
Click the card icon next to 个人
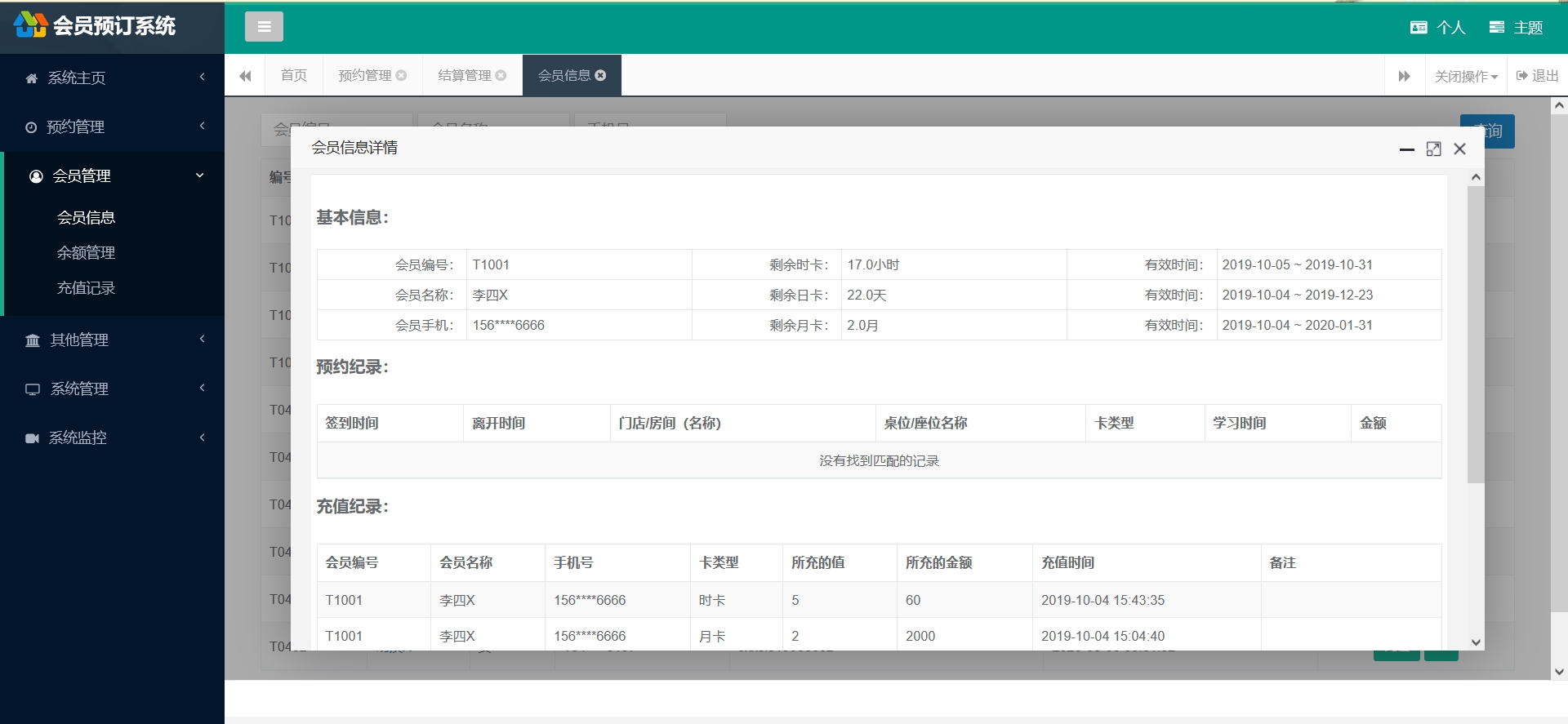1419,28
